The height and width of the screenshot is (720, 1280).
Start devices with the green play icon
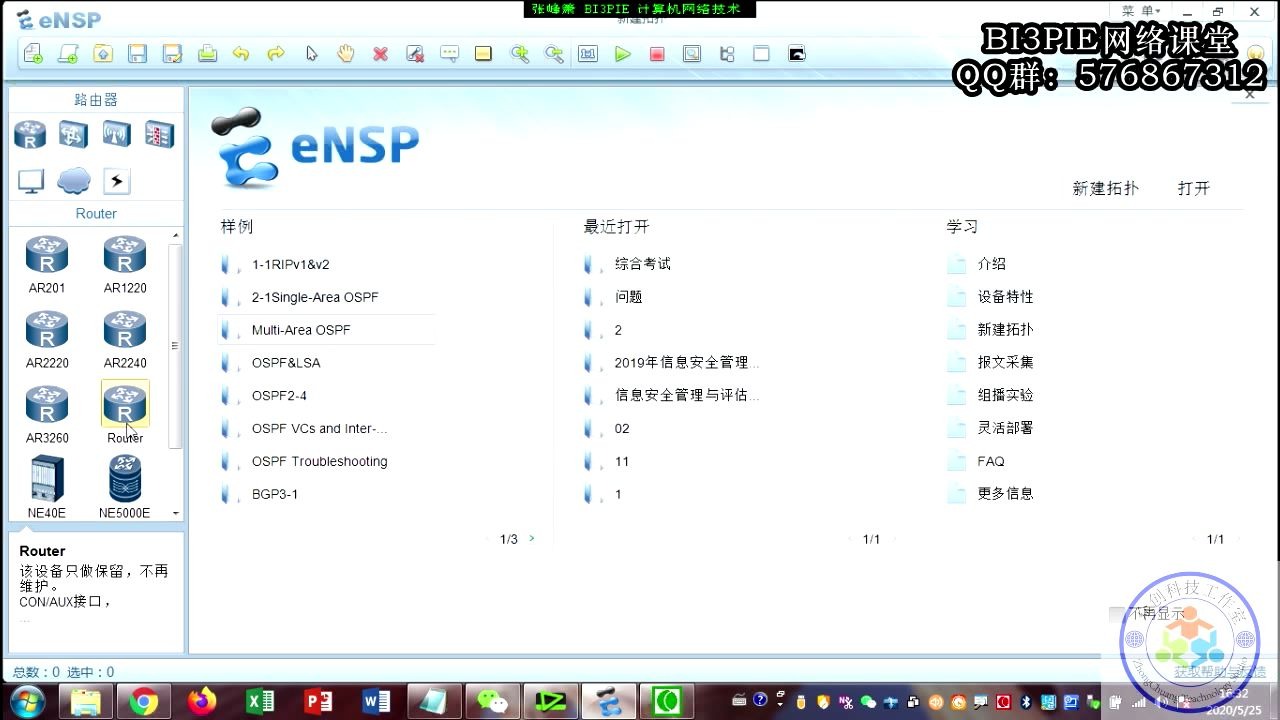tap(623, 54)
